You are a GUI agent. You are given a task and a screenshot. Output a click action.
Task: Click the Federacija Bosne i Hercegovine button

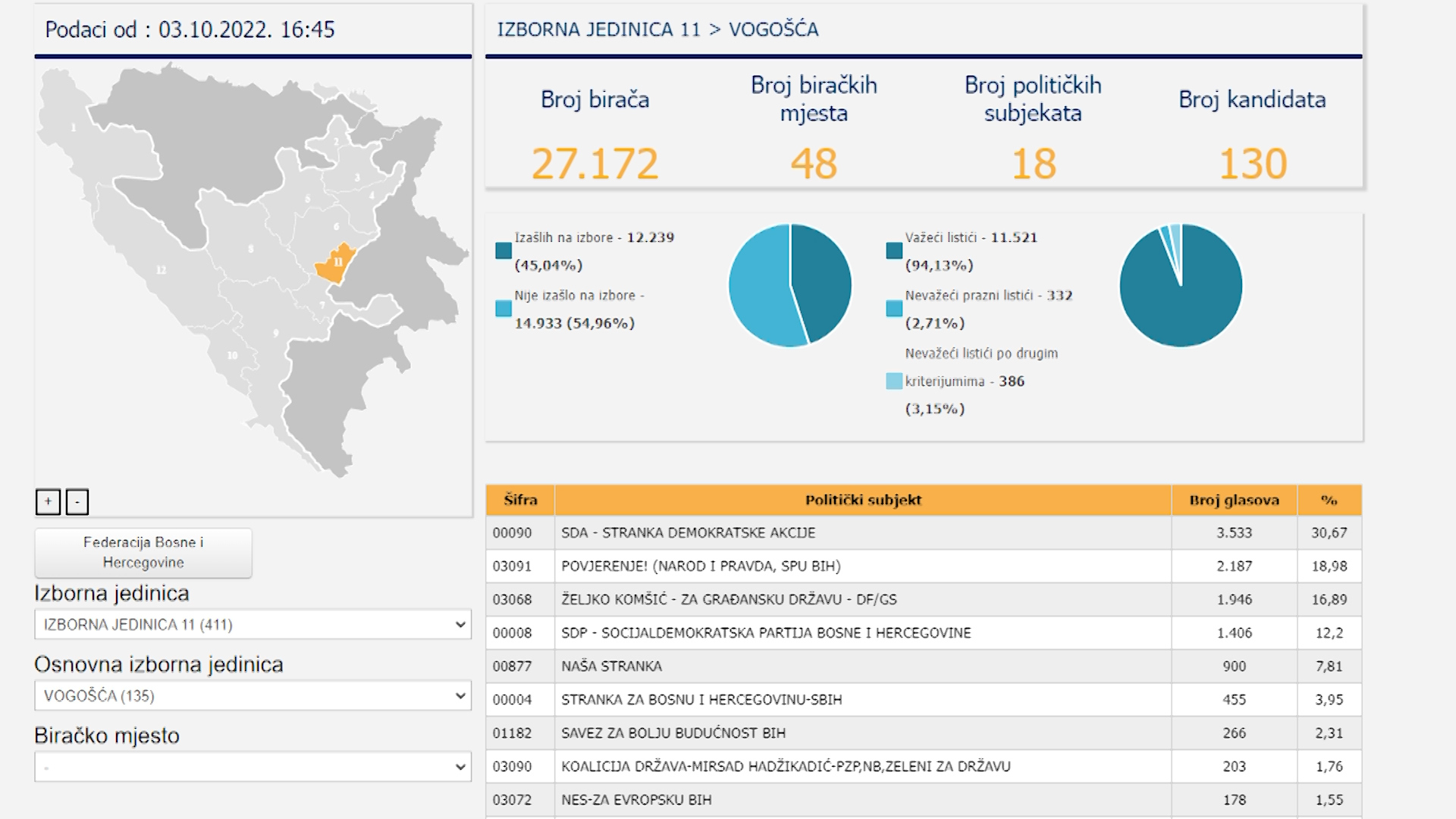tap(143, 553)
